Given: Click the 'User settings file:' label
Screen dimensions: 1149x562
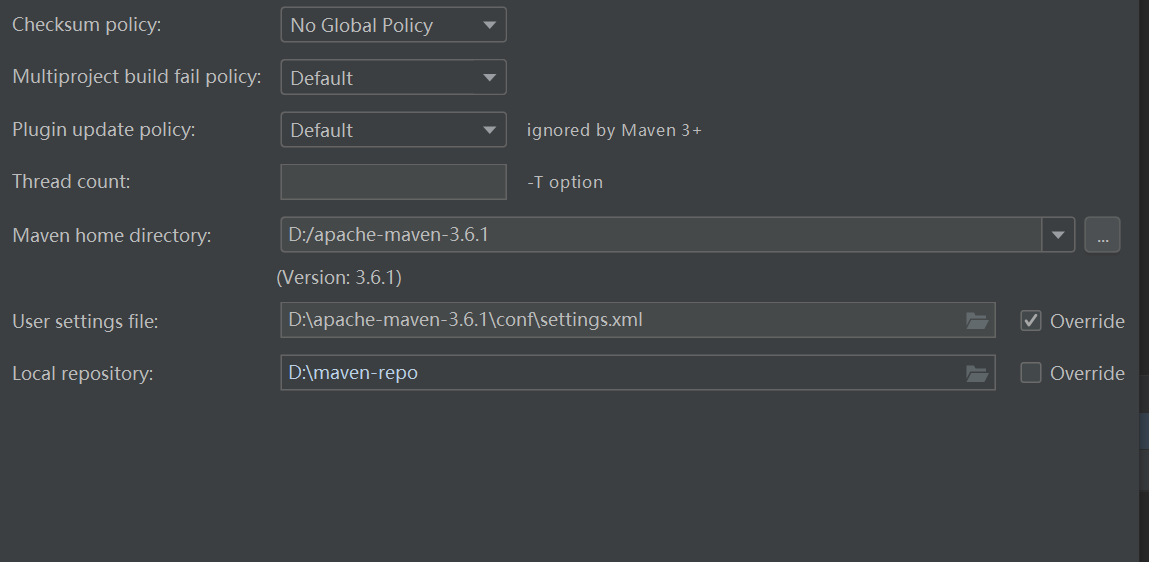Looking at the screenshot, I should (85, 321).
